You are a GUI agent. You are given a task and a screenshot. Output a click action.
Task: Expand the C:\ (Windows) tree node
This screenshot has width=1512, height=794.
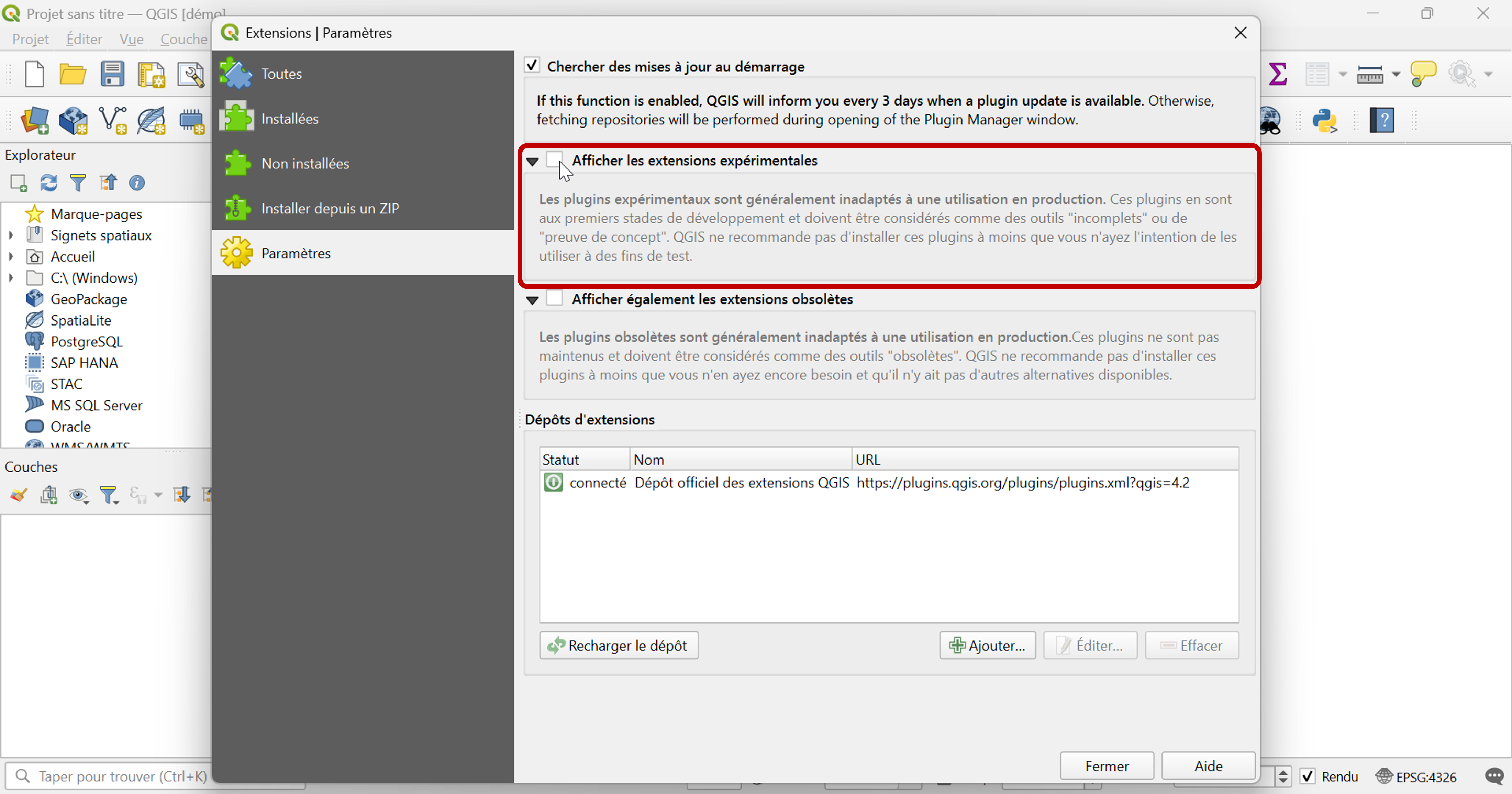point(11,277)
